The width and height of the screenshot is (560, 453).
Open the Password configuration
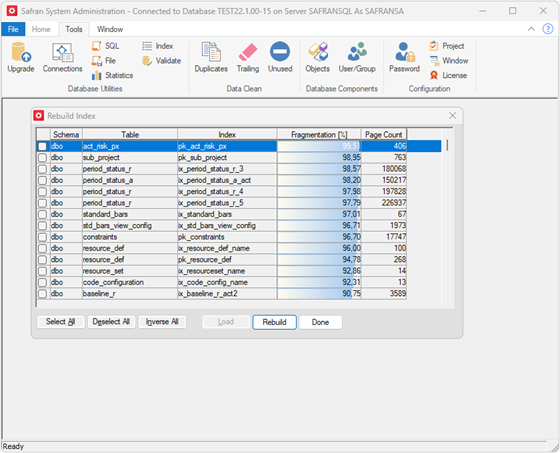pos(404,57)
